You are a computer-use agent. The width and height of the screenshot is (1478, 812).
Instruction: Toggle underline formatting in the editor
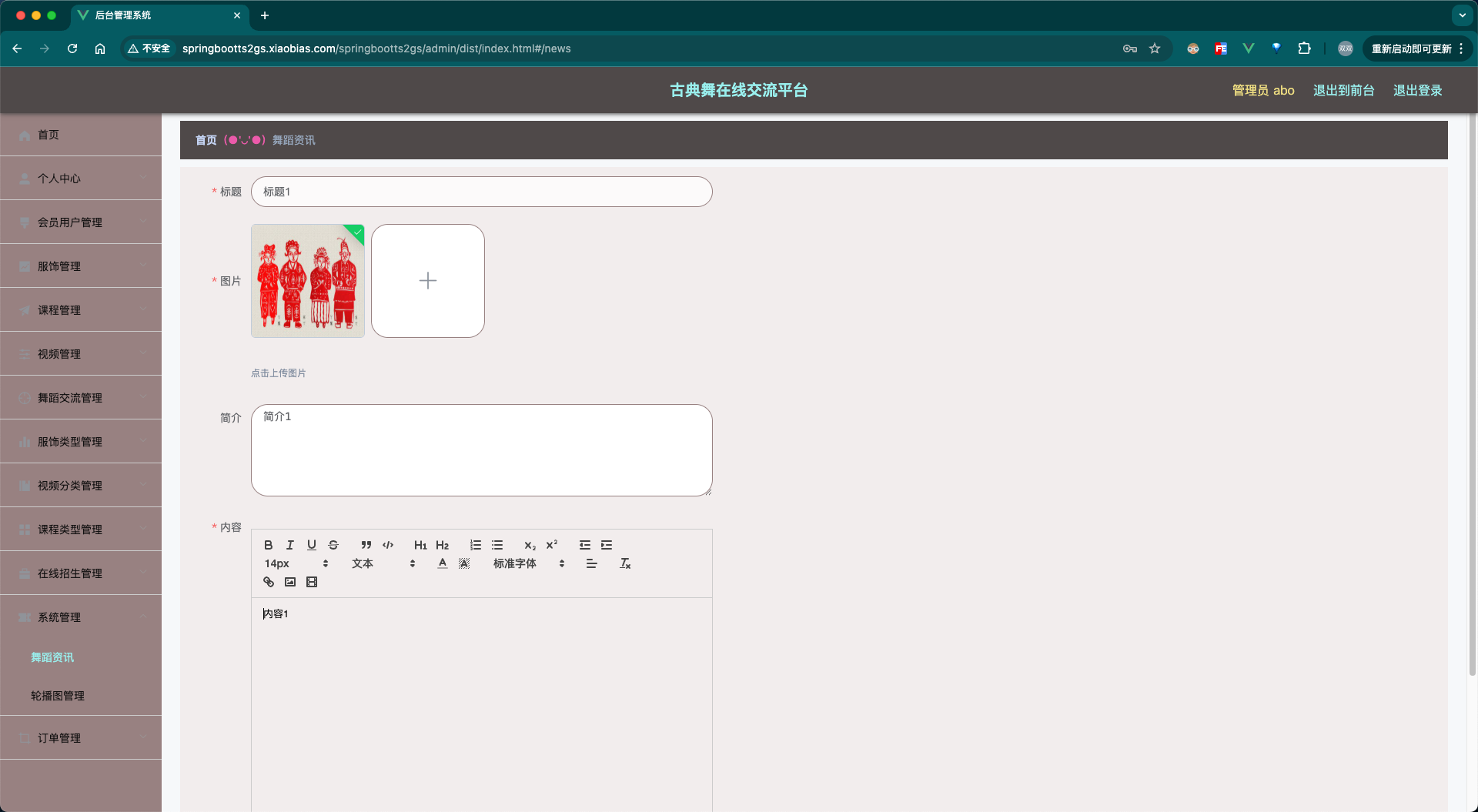(x=312, y=545)
